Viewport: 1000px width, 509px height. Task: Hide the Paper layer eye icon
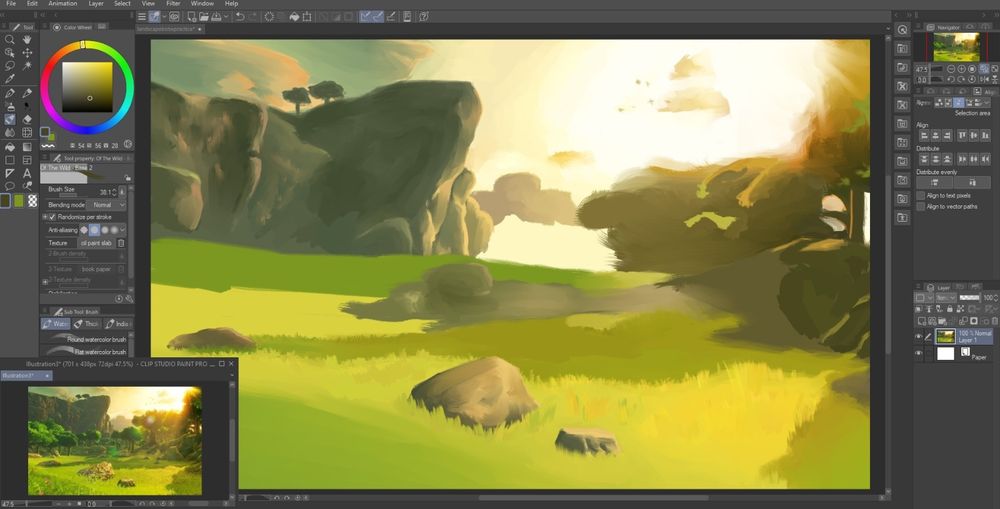919,353
